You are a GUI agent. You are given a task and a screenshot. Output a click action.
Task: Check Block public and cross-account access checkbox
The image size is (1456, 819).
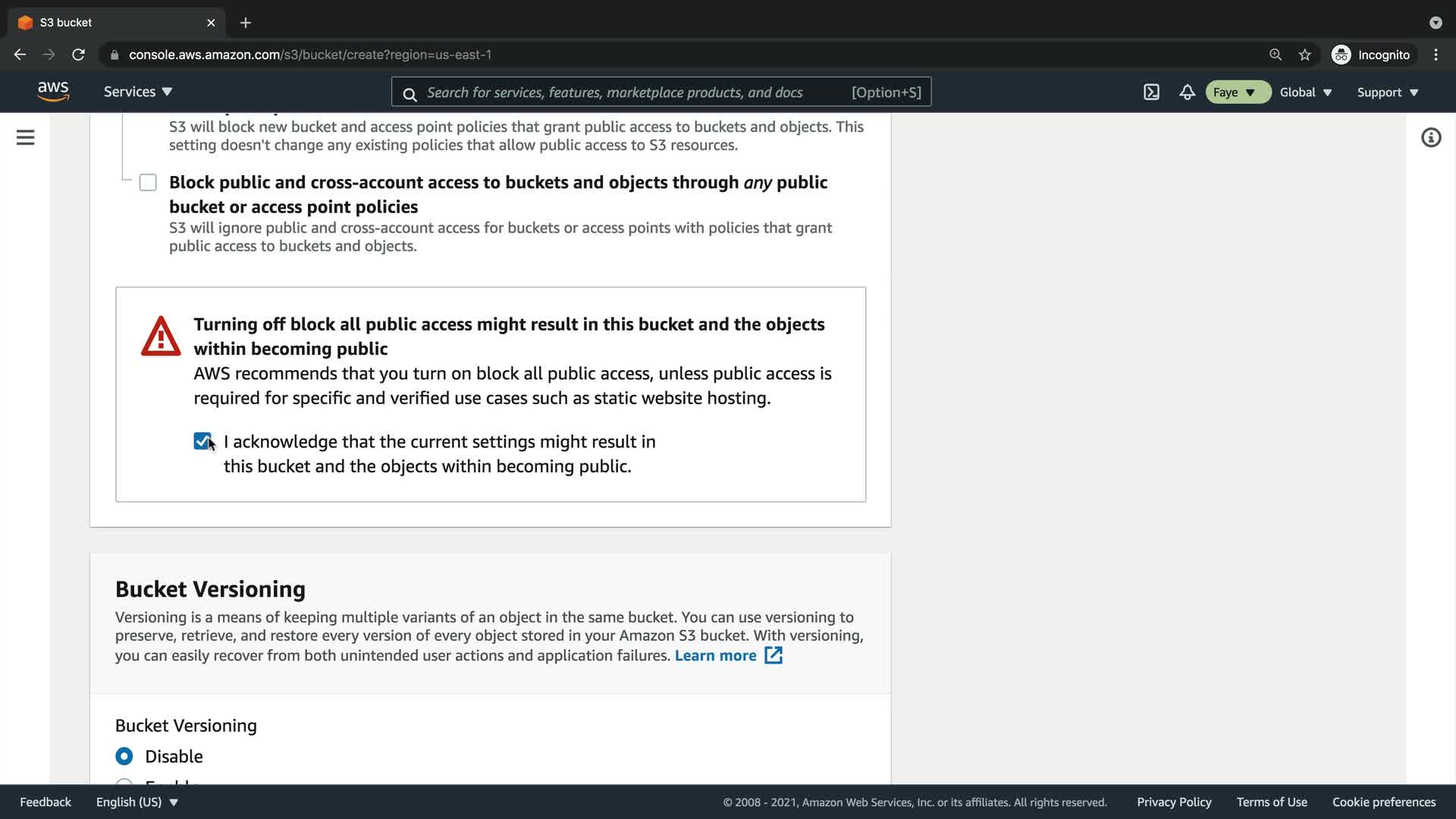148,183
